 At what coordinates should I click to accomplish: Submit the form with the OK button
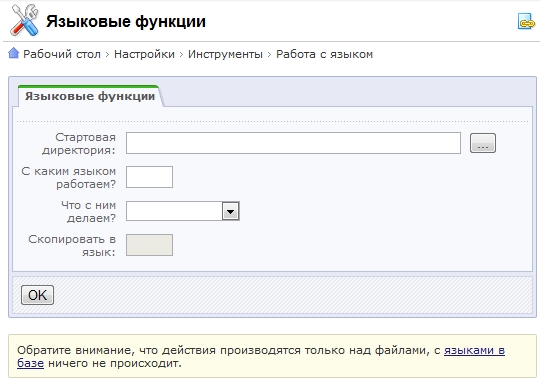coord(38,295)
